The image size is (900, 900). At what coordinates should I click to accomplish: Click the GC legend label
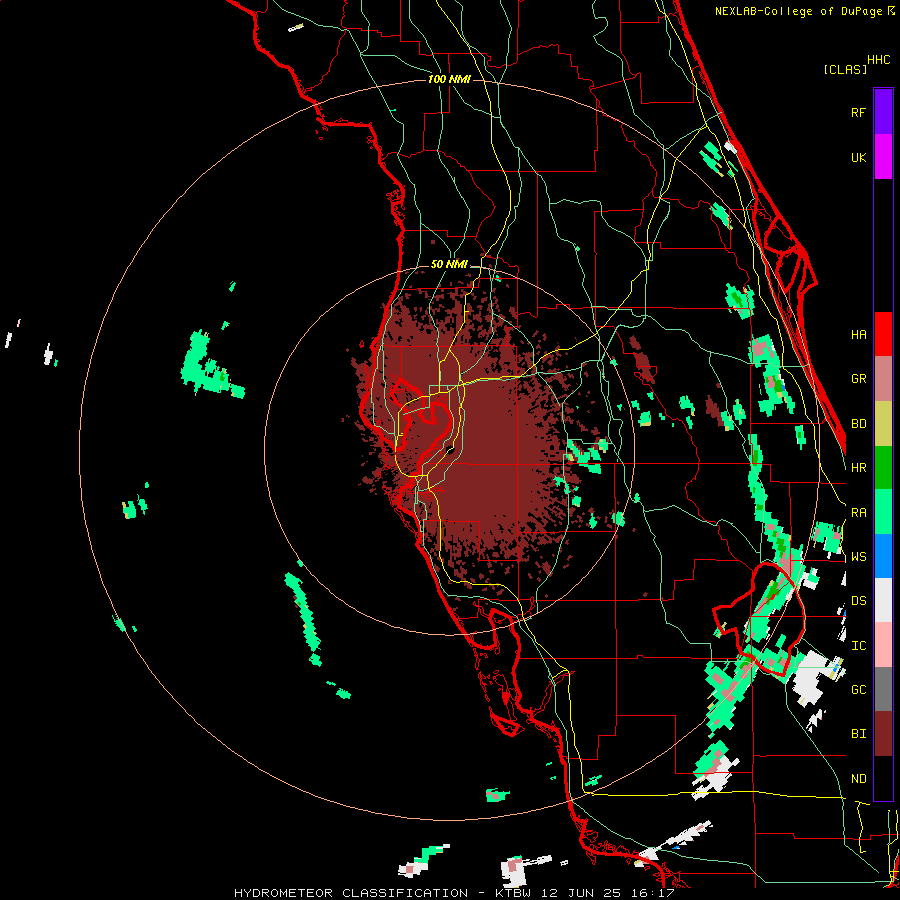858,689
